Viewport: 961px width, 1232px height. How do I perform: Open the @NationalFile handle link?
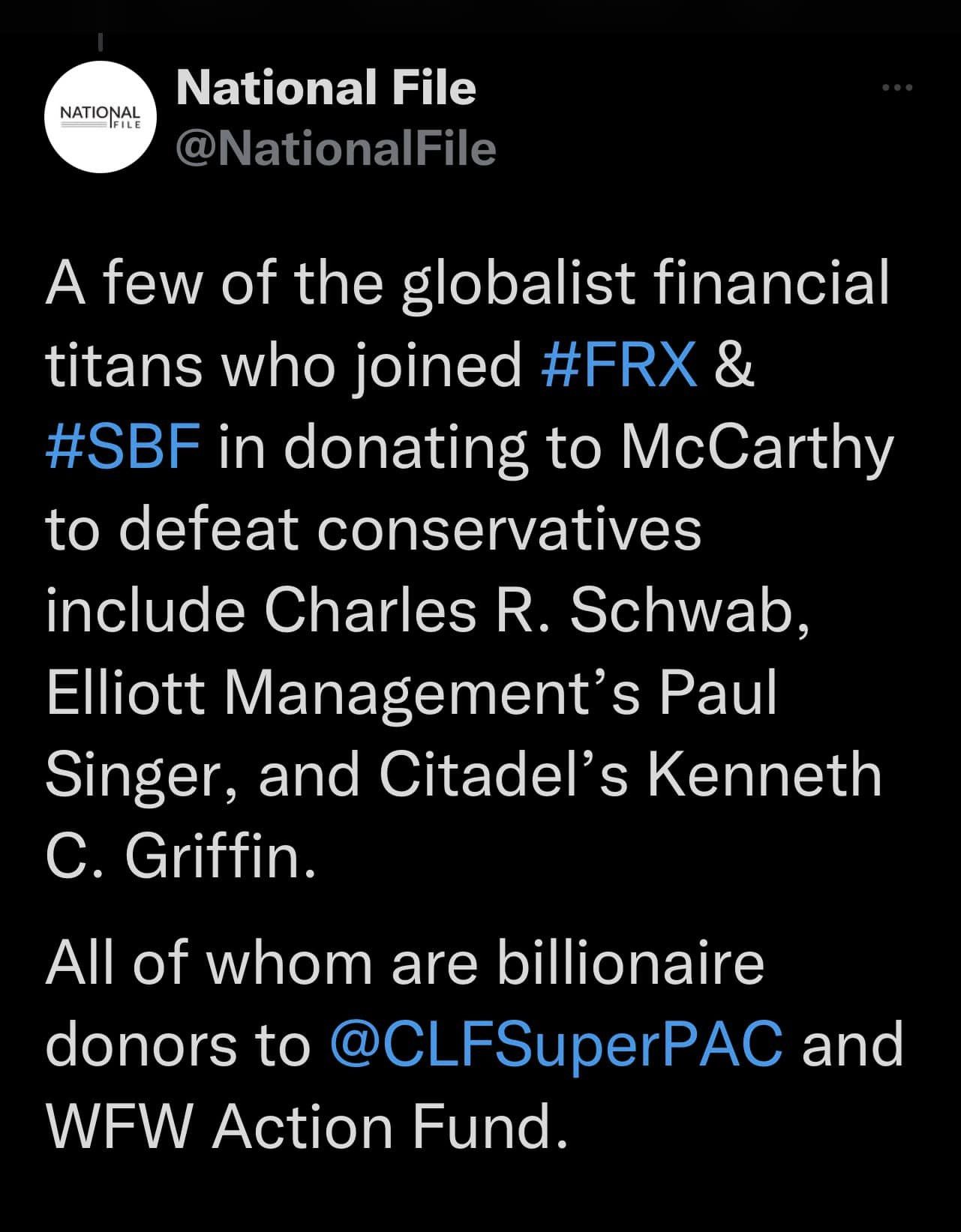pos(335,148)
